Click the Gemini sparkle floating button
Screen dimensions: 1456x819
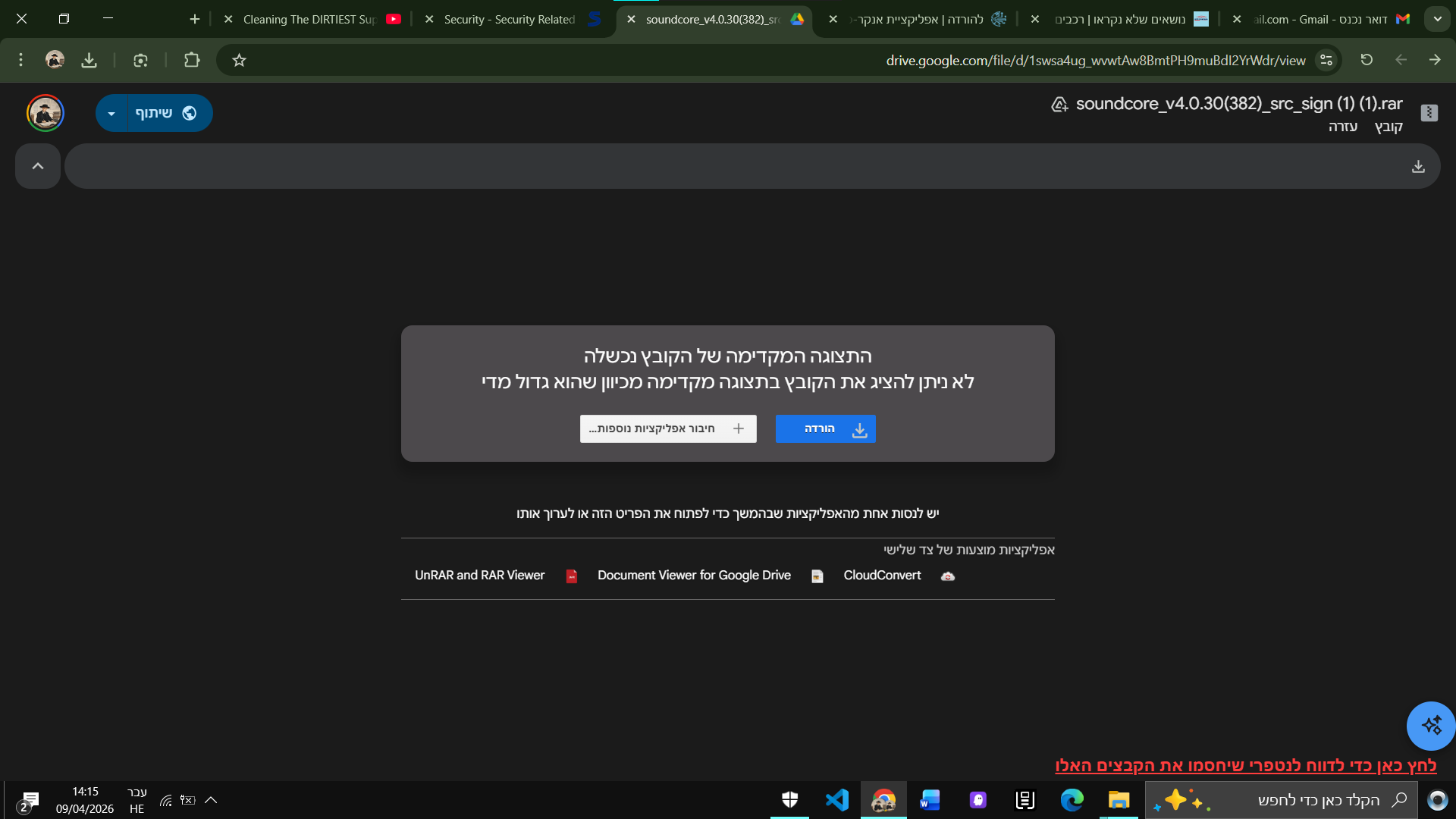1431,726
